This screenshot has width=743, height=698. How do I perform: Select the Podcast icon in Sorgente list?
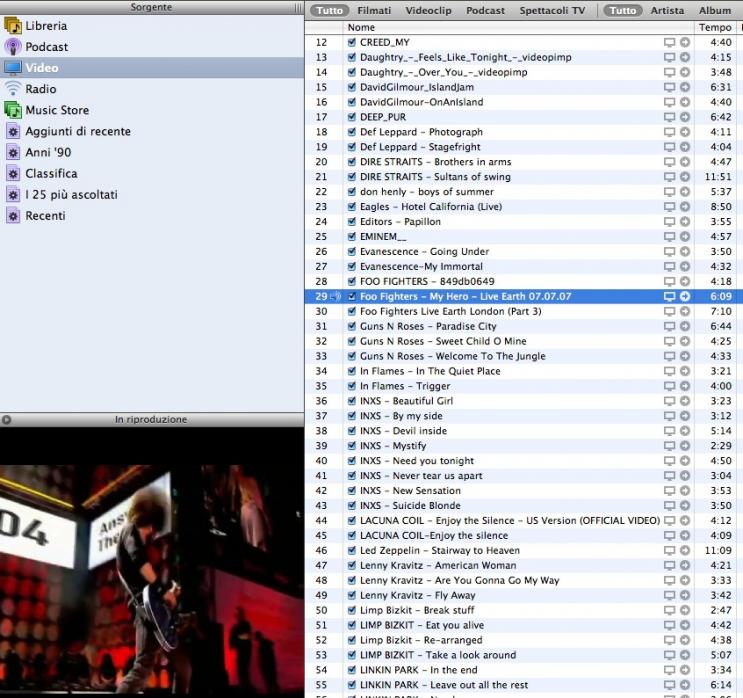(13, 46)
